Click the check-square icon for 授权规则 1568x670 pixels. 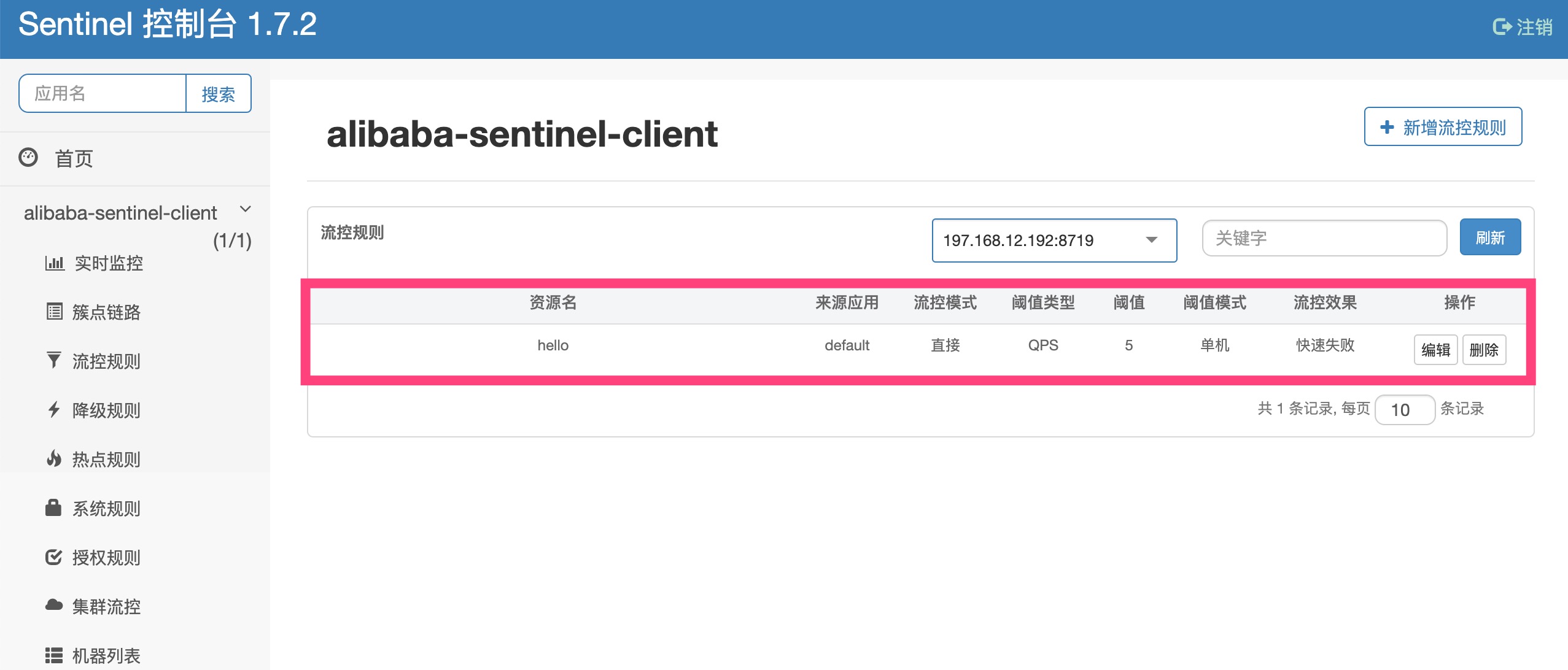pyautogui.click(x=54, y=556)
